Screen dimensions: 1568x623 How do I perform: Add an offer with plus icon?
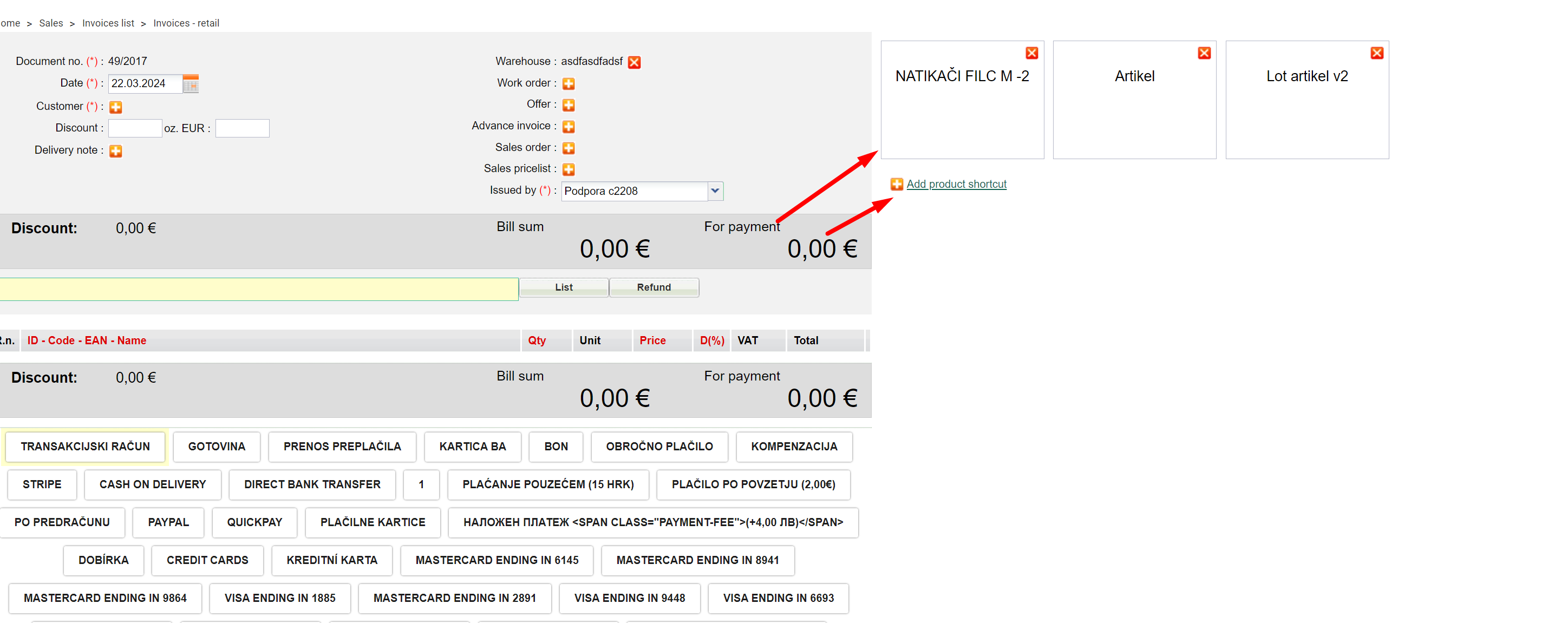point(568,104)
